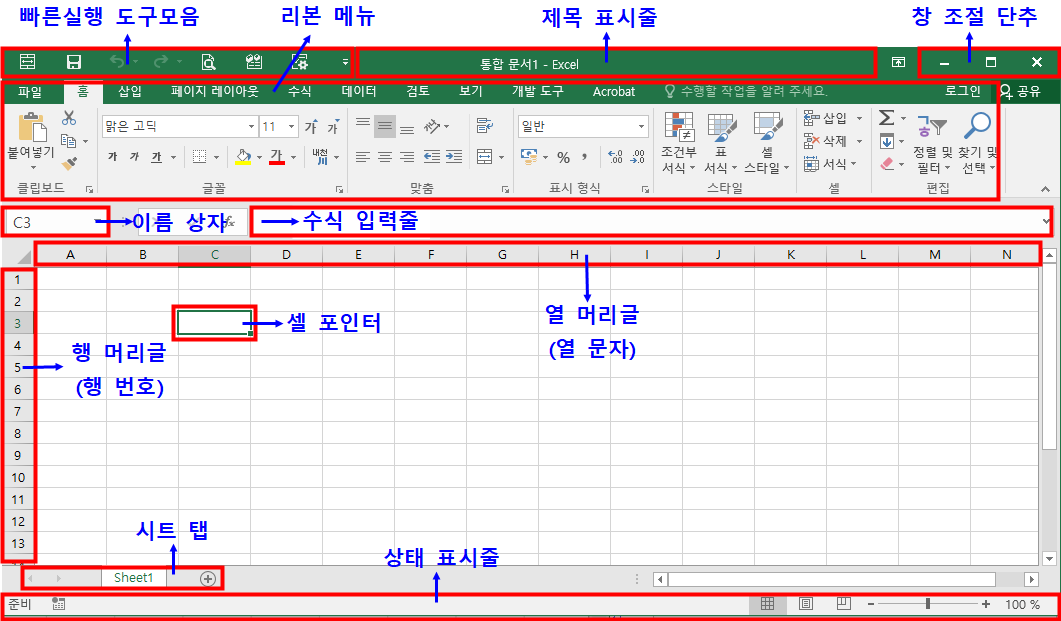Open the number format dropdown 일반

[583, 126]
